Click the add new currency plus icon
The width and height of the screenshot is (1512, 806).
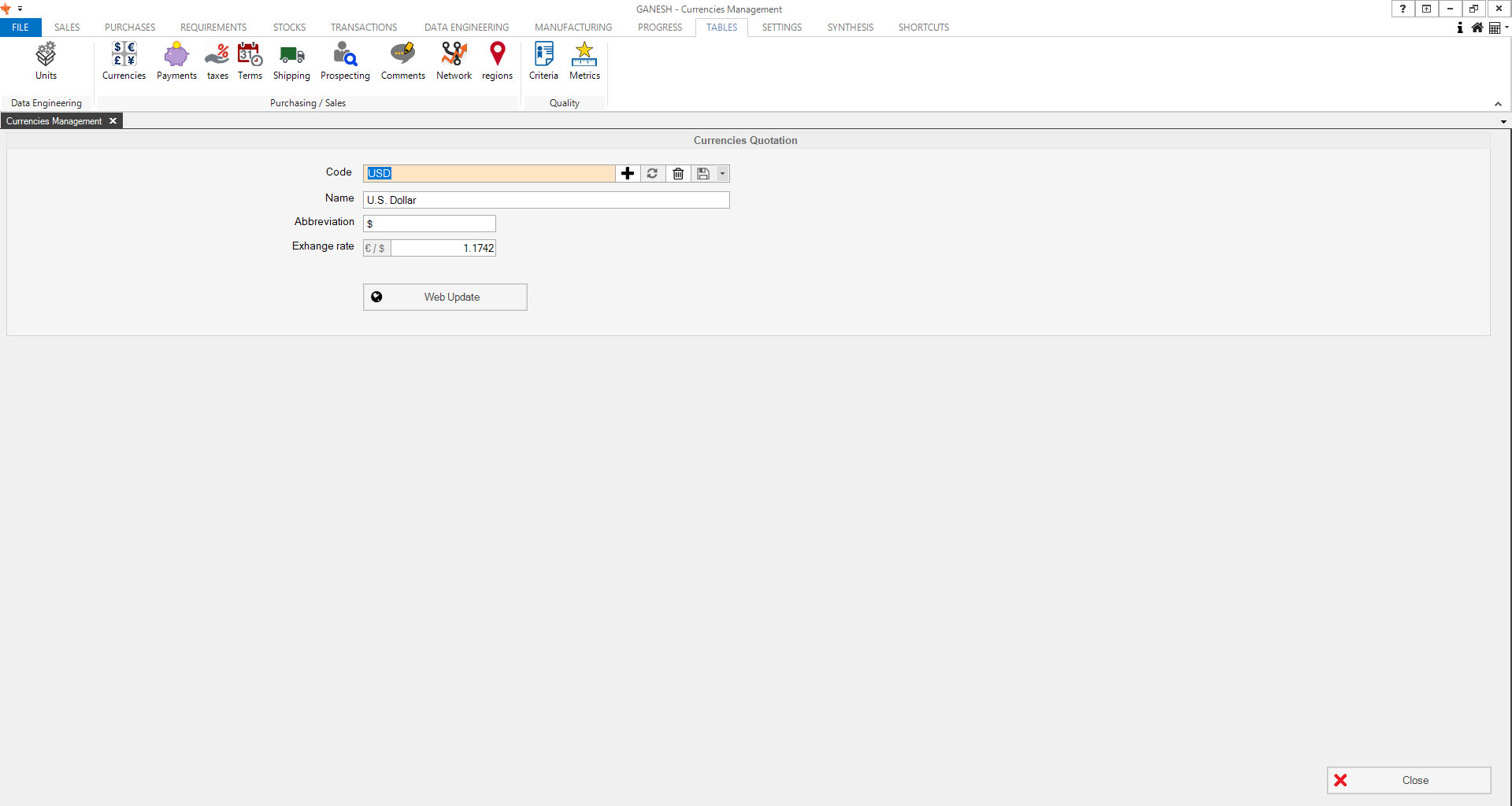(628, 174)
